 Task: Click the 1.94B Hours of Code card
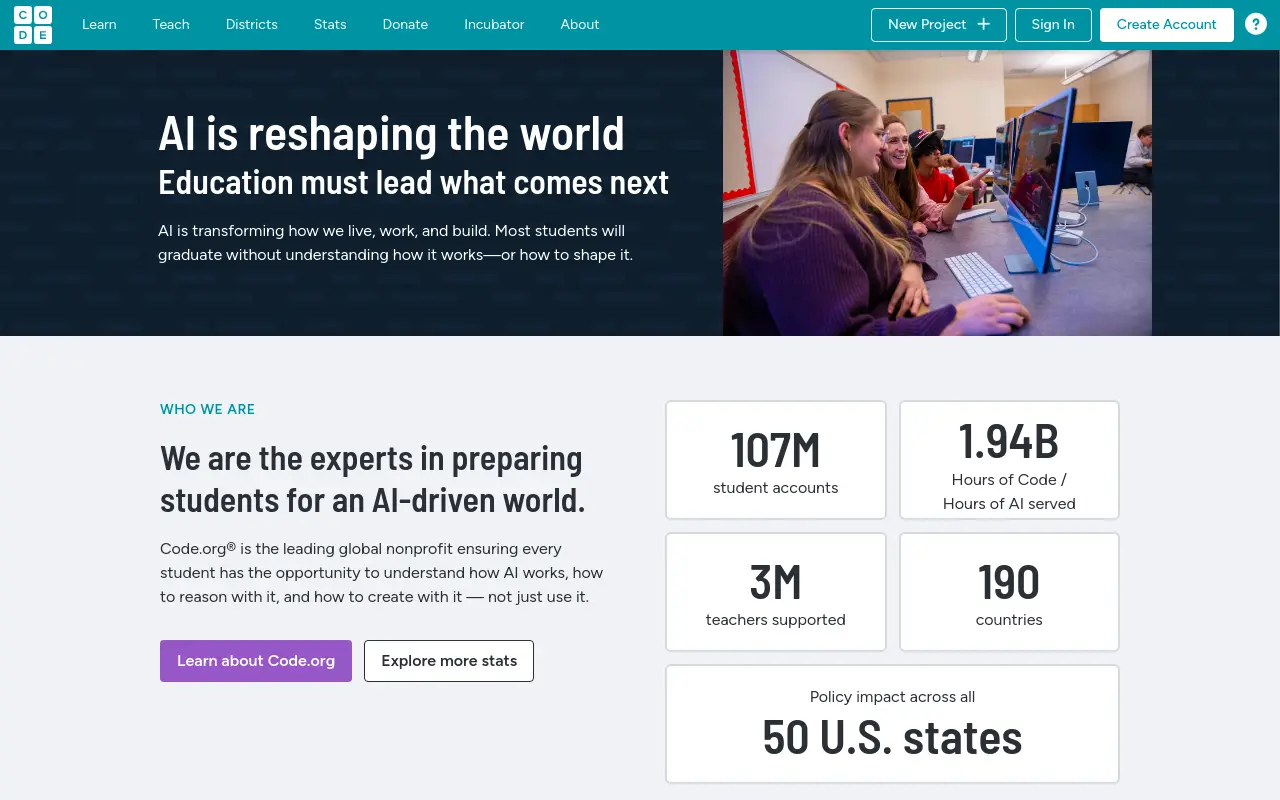pyautogui.click(x=1009, y=460)
